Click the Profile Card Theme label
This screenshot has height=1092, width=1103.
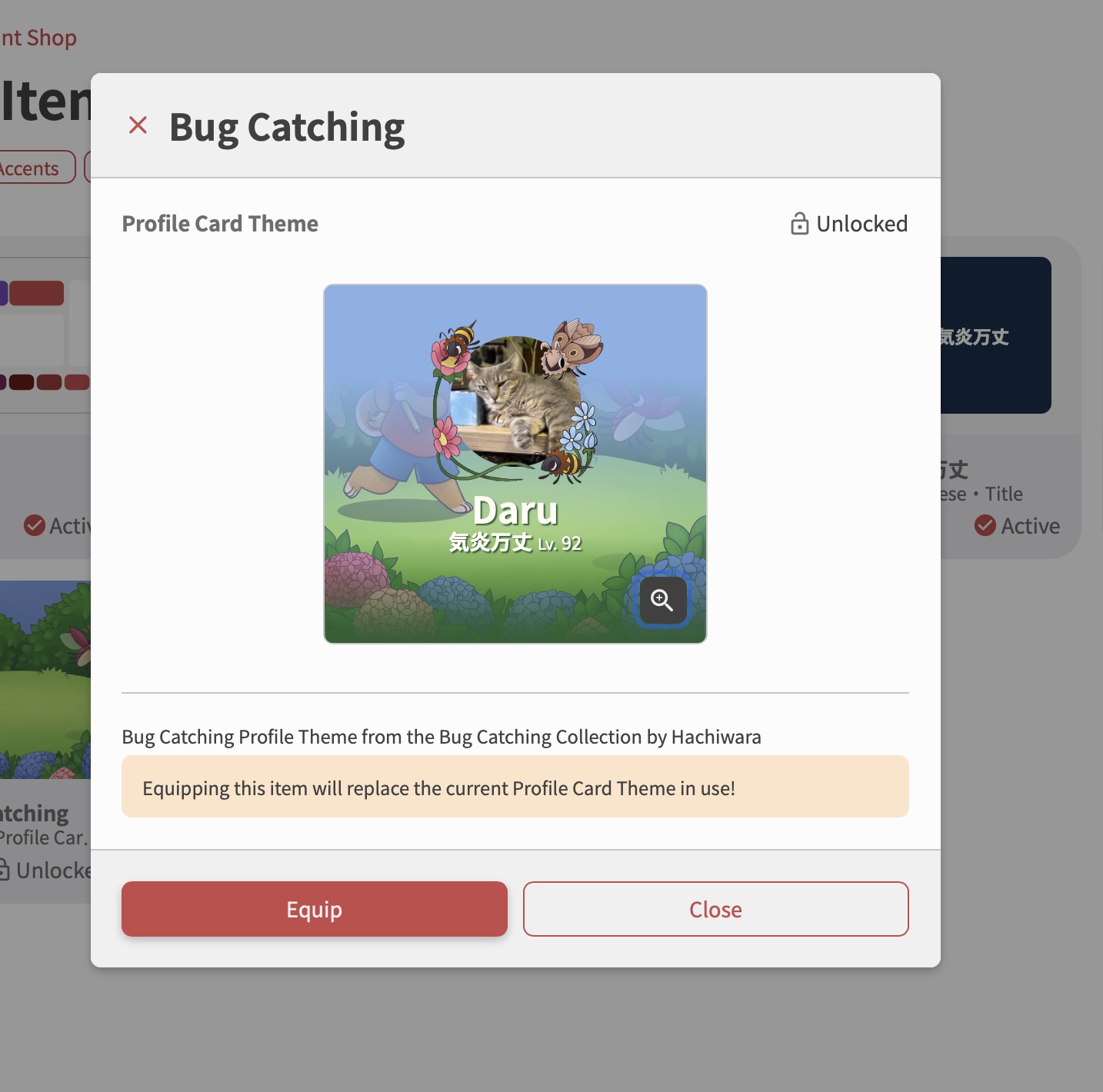coord(220,224)
